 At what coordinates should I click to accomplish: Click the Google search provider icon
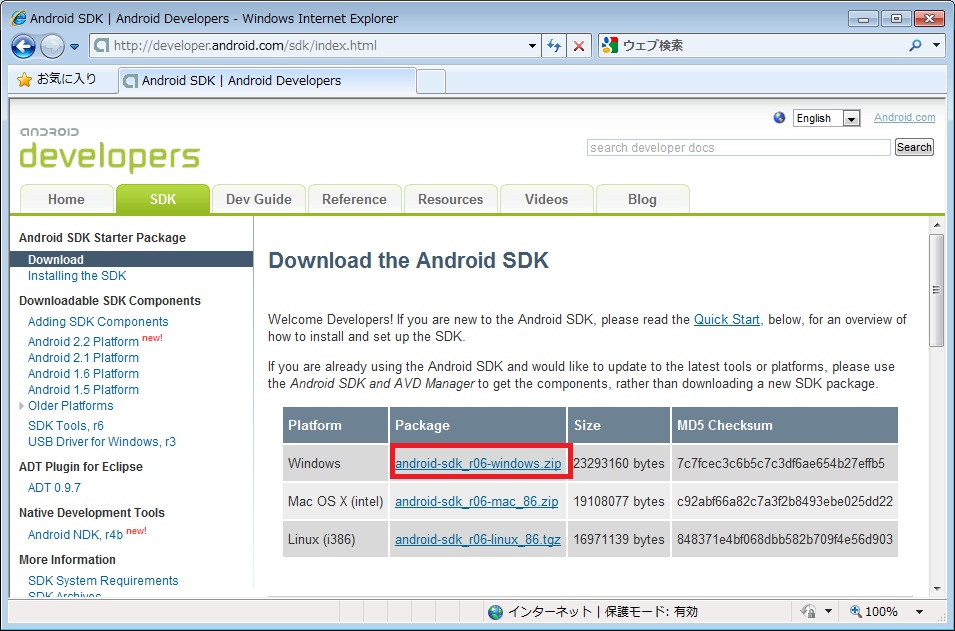tap(609, 45)
